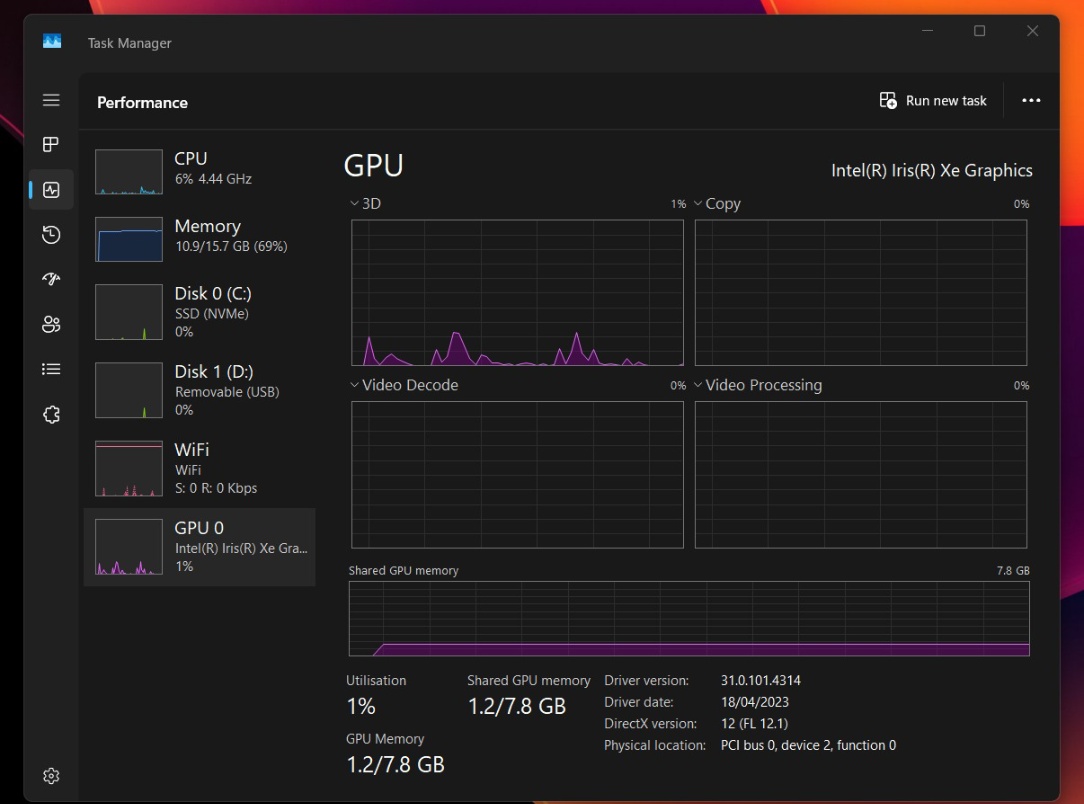This screenshot has width=1084, height=804.
Task: Select Disk 1 (D:) removable drive
Action: [x=199, y=390]
